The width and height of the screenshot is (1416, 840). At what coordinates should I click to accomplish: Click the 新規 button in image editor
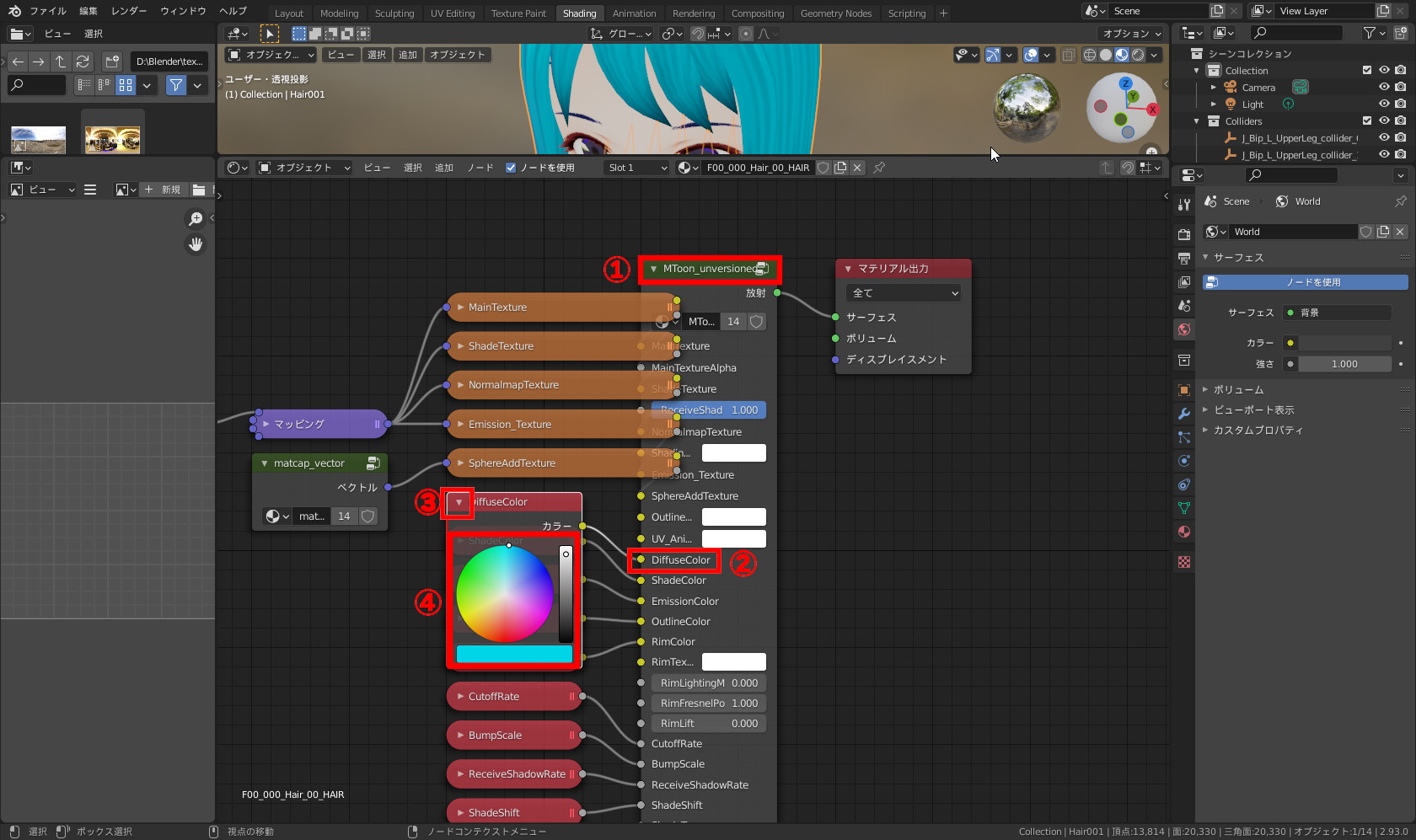tap(164, 190)
